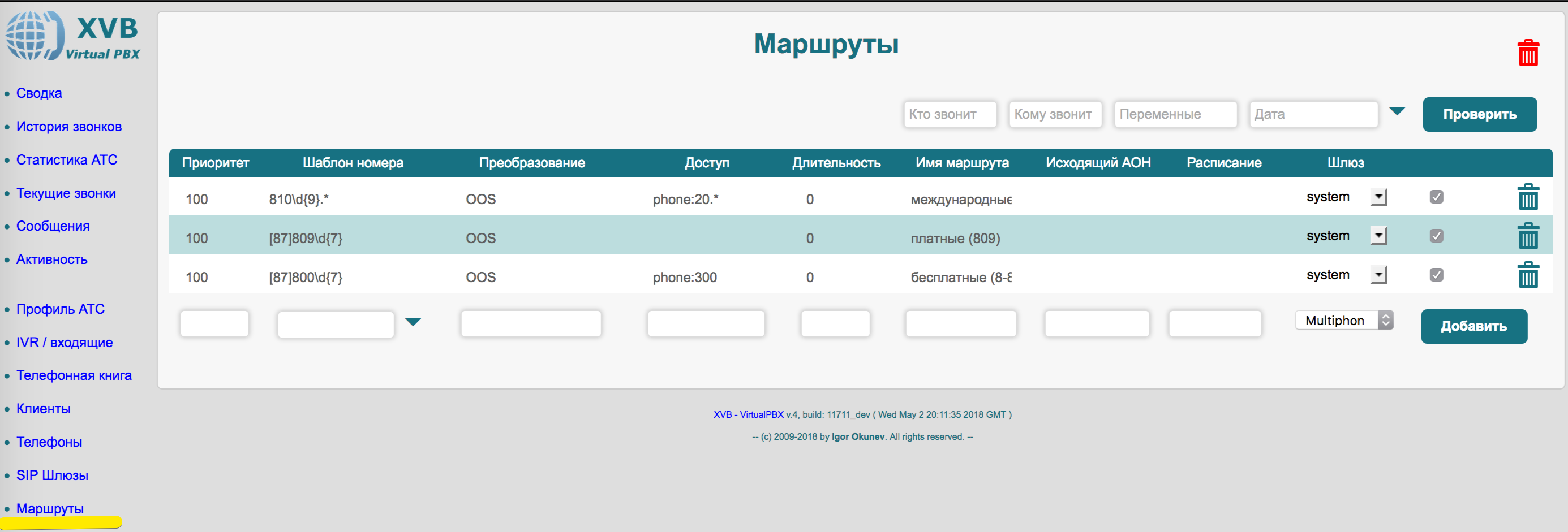The width and height of the screenshot is (1568, 532).
Task: Open gateway dropdown in платные (809) row
Action: (1378, 236)
